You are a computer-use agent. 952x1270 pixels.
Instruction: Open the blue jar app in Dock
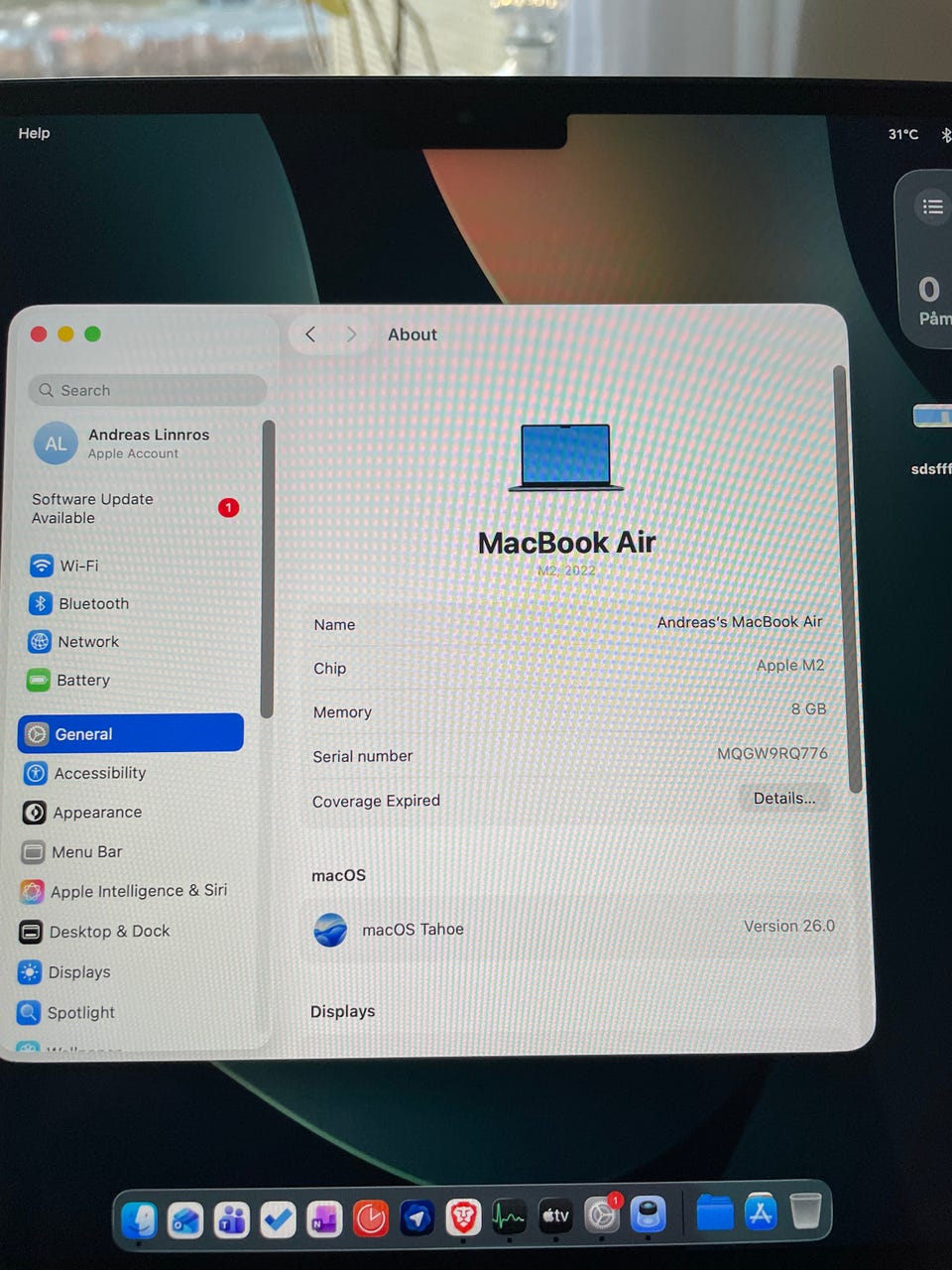[649, 1213]
